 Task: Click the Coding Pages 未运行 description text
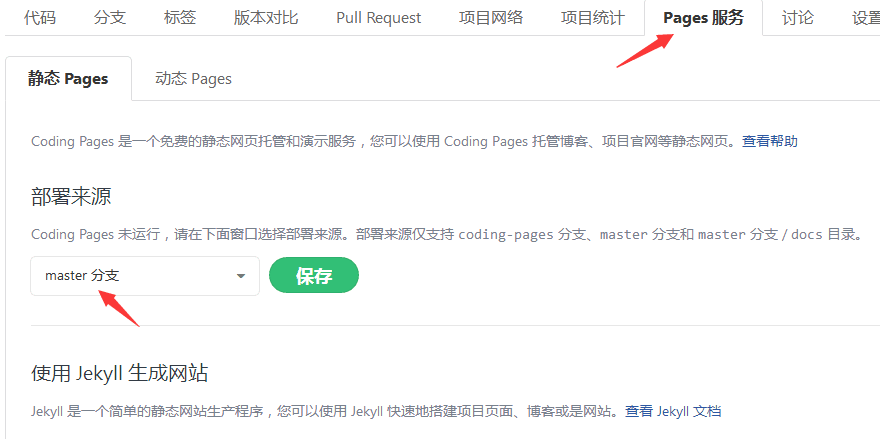click(447, 234)
